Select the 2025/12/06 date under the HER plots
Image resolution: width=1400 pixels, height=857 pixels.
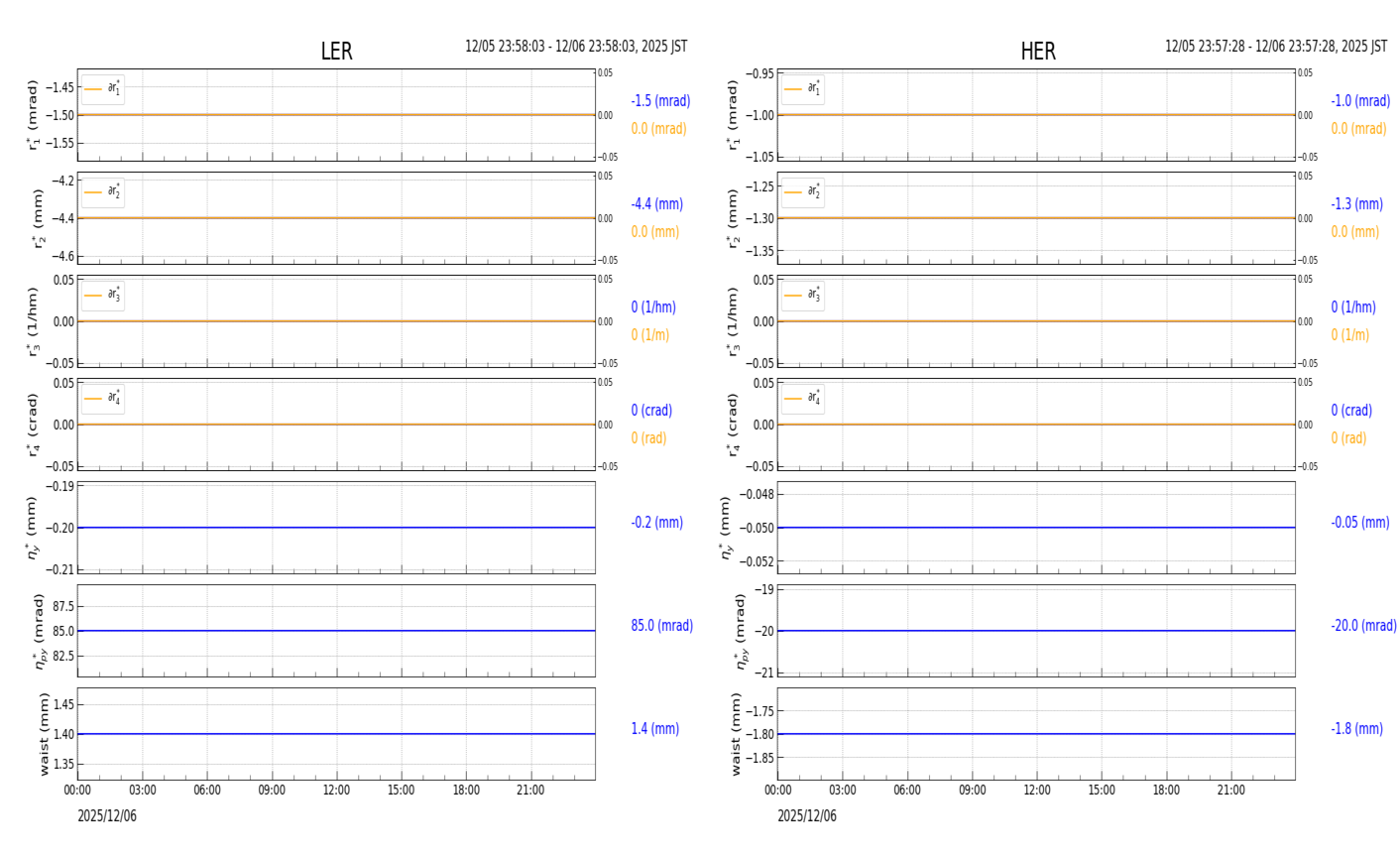tap(807, 816)
